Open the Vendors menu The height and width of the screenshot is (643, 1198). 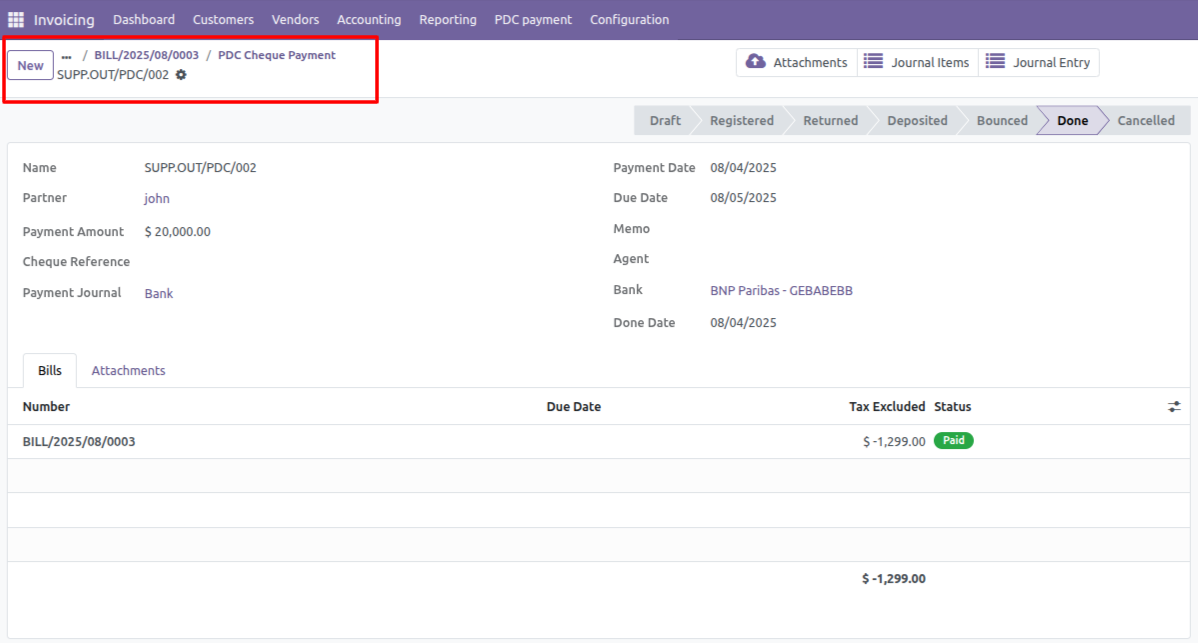(295, 20)
